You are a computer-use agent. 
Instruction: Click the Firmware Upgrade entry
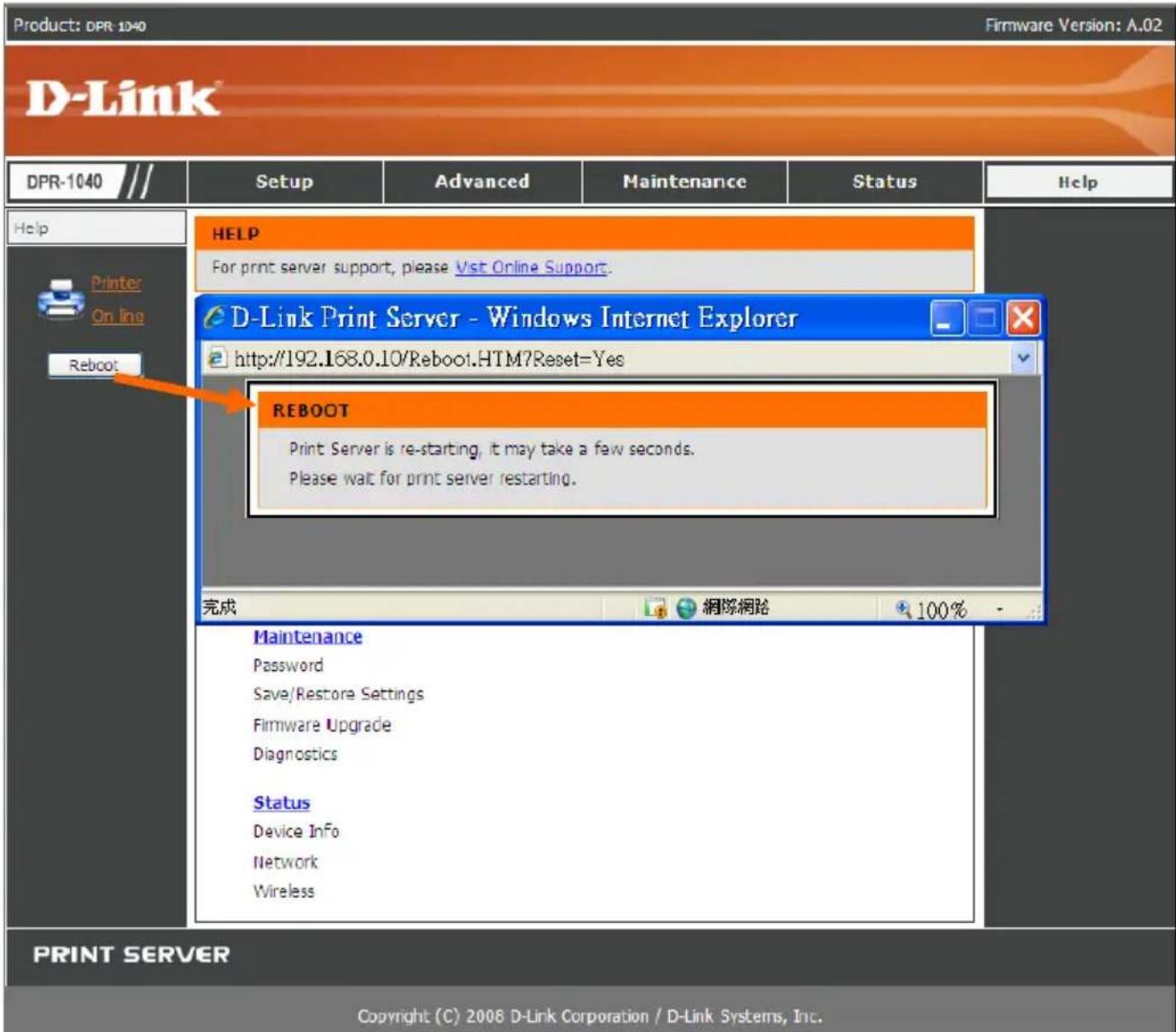322,725
